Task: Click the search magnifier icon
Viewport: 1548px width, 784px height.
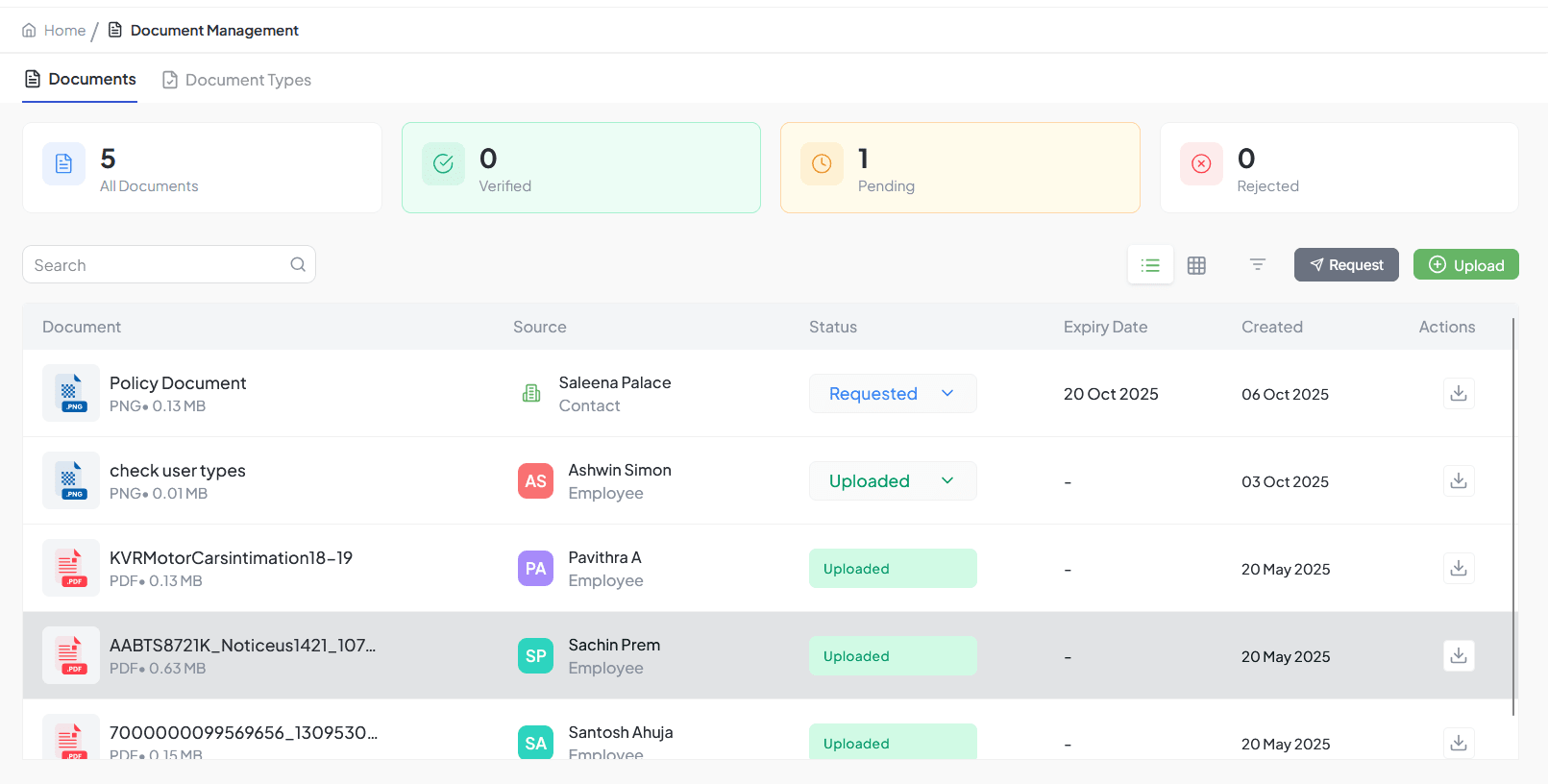Action: (298, 264)
